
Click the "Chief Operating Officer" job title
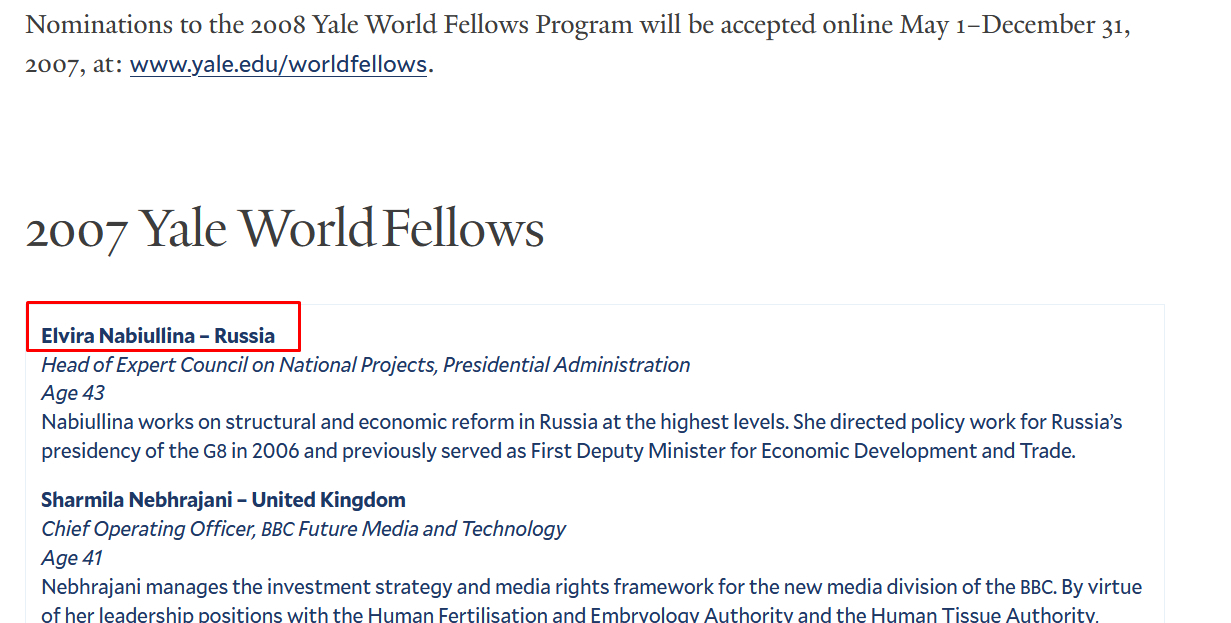coord(147,529)
